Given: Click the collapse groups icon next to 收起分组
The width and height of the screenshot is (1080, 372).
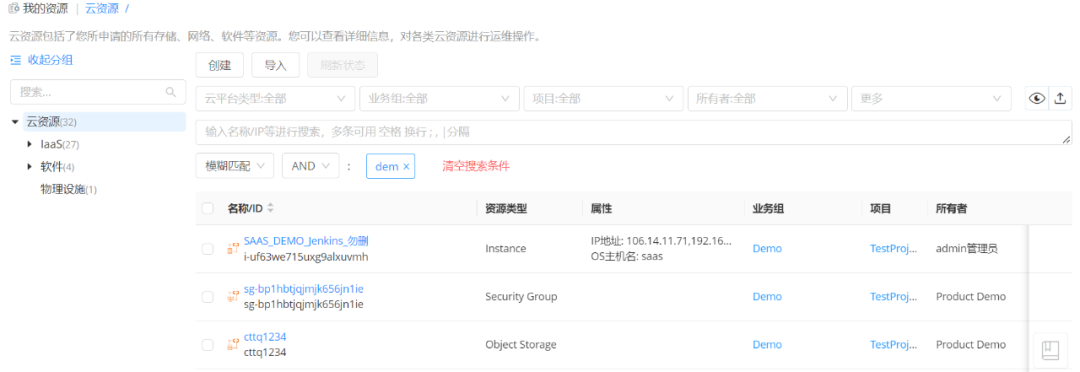Looking at the screenshot, I should (16, 61).
